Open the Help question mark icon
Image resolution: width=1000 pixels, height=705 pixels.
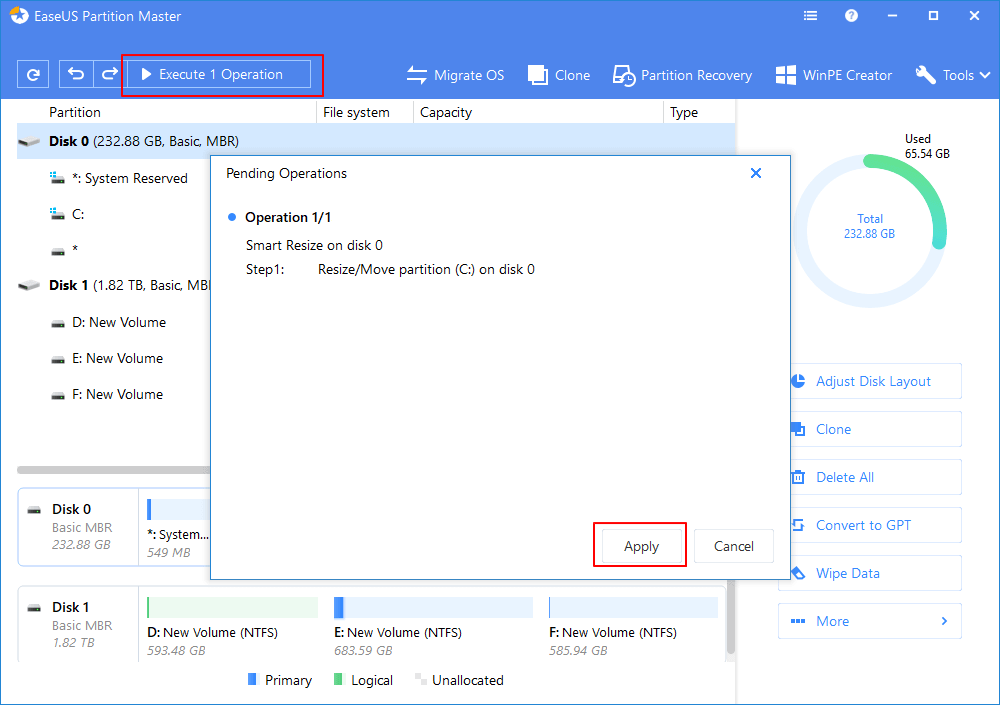[x=851, y=17]
